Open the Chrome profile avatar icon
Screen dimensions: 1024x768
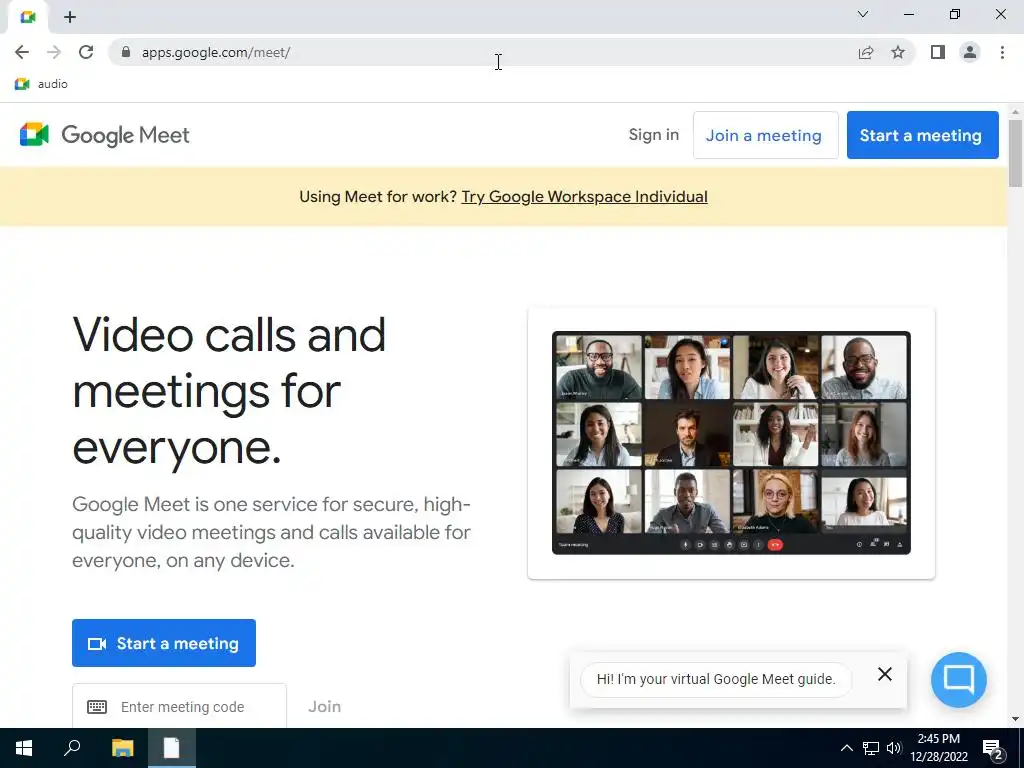pos(970,52)
